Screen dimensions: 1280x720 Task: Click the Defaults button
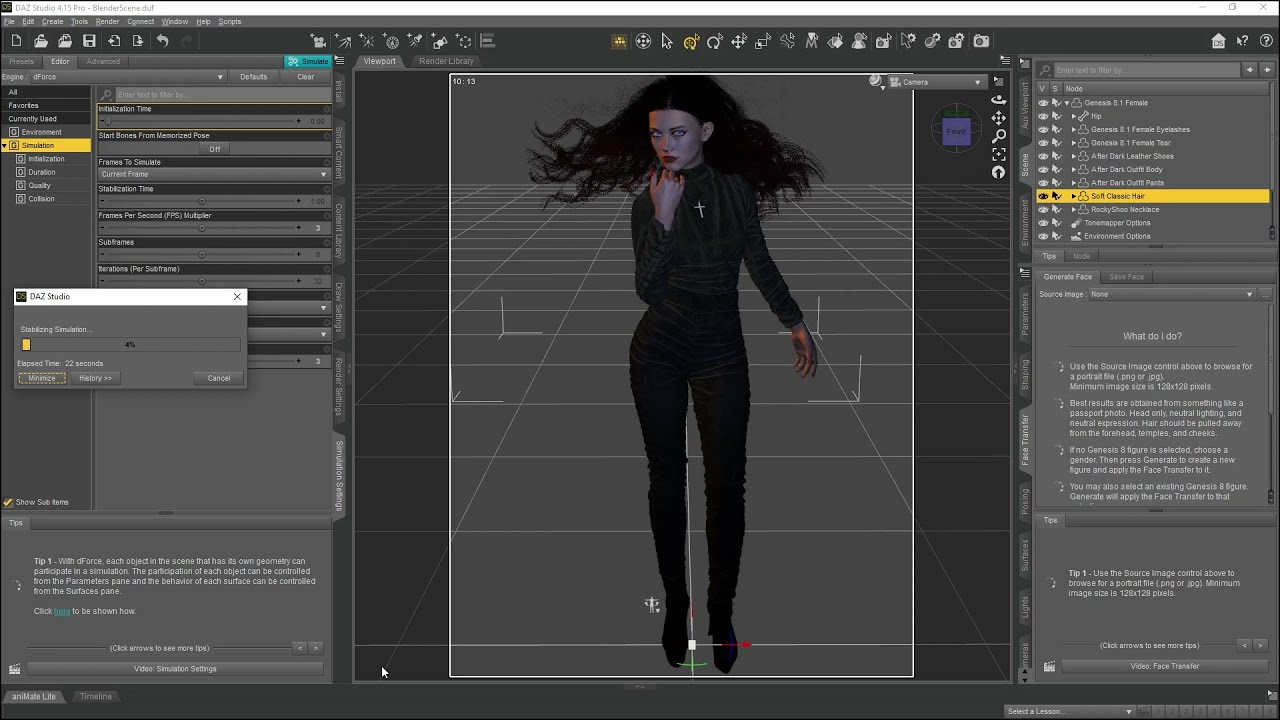tap(254, 77)
